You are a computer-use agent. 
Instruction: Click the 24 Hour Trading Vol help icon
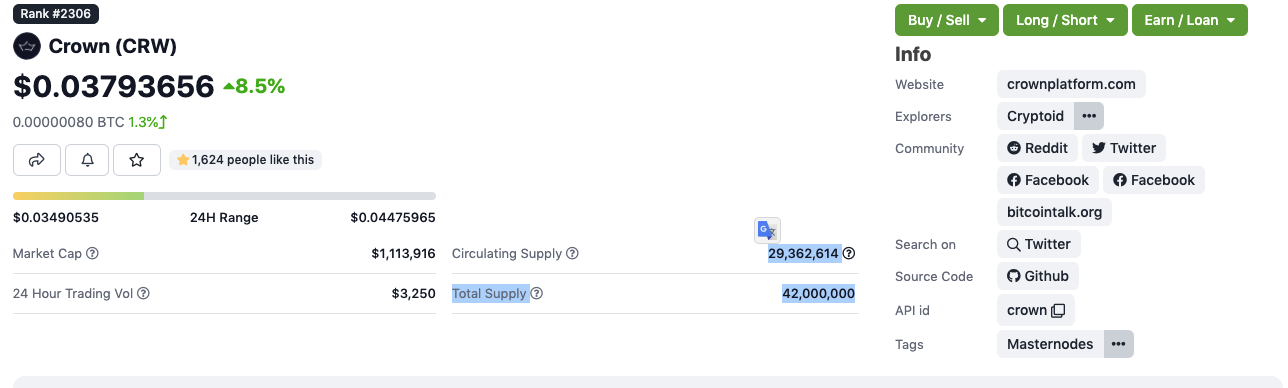pyautogui.click(x=143, y=294)
